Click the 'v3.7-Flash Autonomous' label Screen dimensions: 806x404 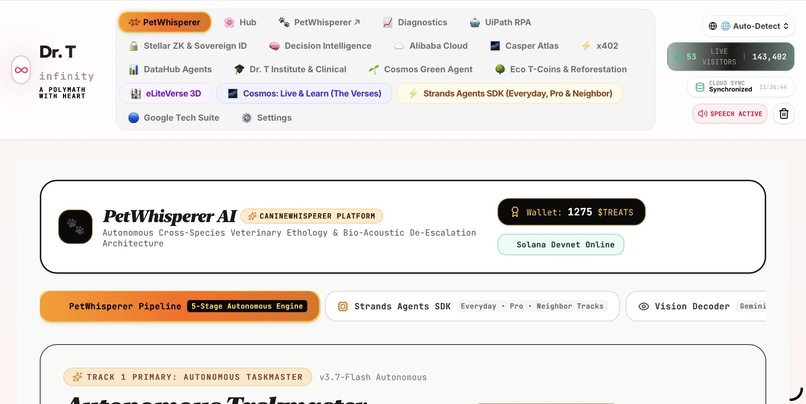pos(373,377)
